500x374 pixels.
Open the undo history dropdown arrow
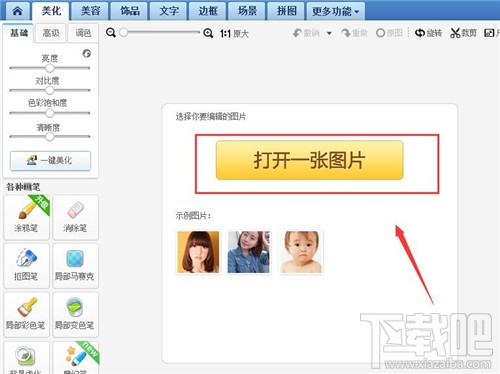[329, 33]
